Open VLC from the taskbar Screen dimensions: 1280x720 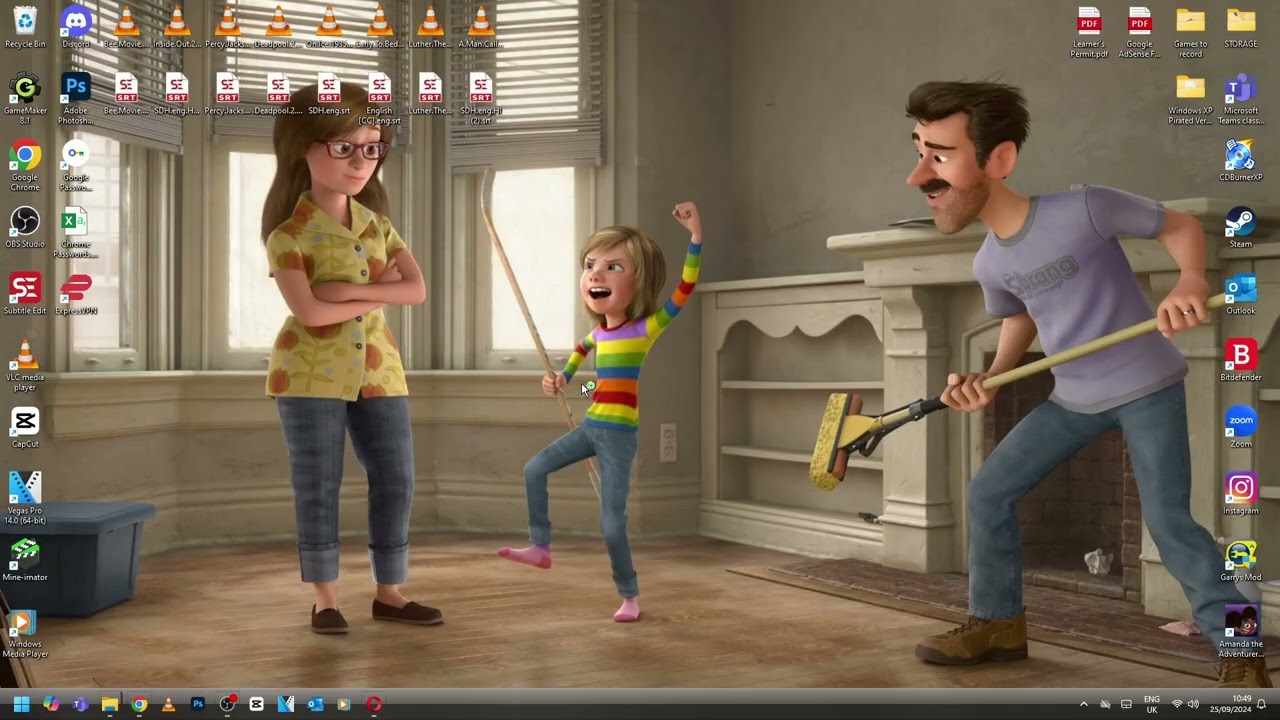[168, 704]
